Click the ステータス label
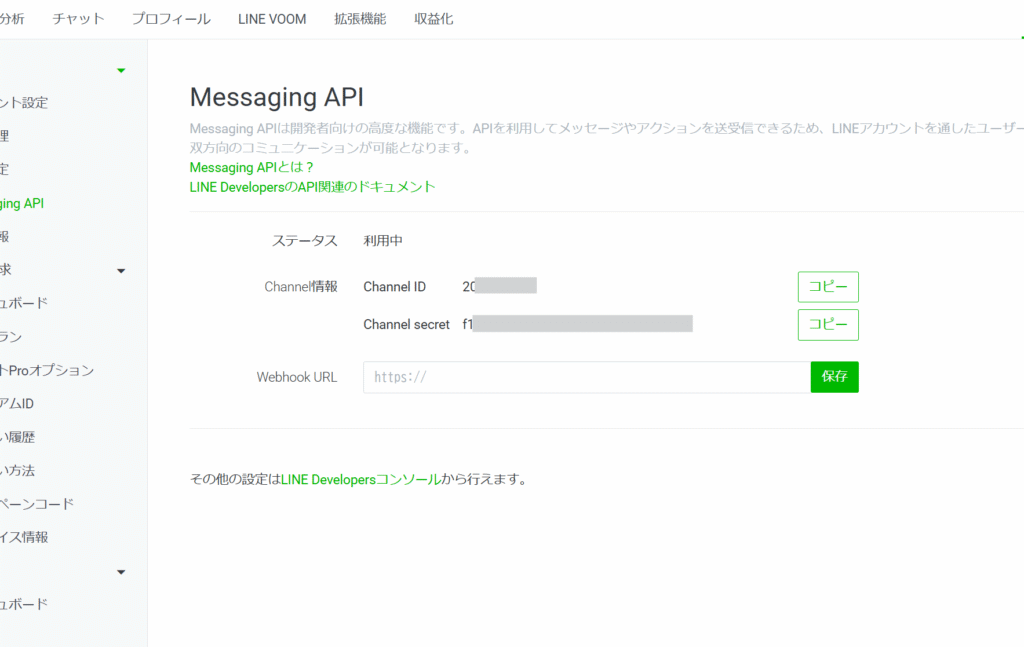This screenshot has width=1024, height=647. click(x=304, y=240)
